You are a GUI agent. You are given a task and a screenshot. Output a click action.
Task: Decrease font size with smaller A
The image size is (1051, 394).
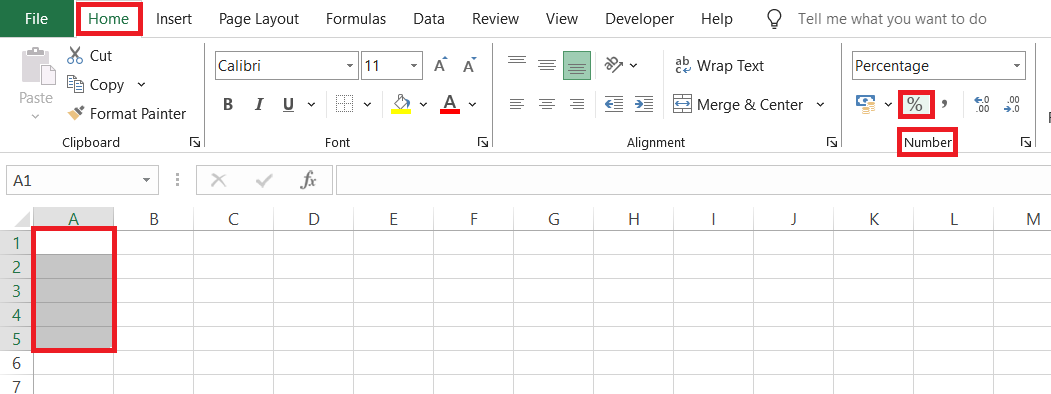(x=470, y=65)
